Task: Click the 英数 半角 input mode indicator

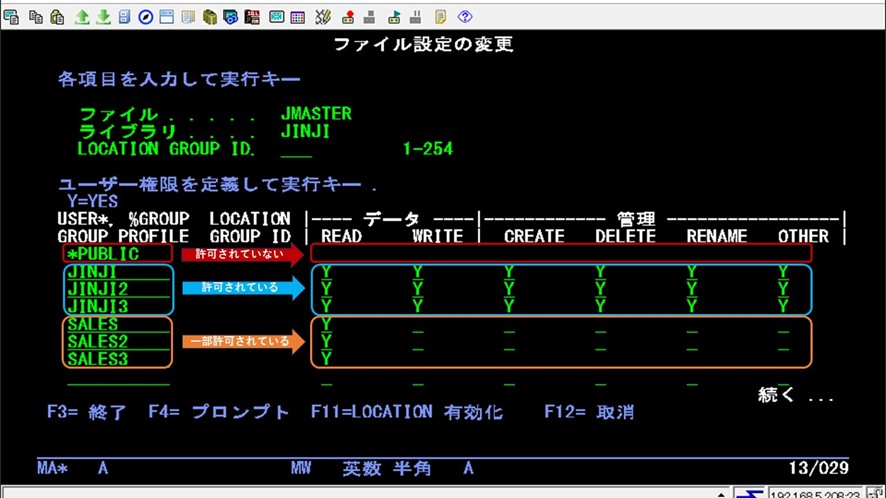Action: tap(386, 469)
